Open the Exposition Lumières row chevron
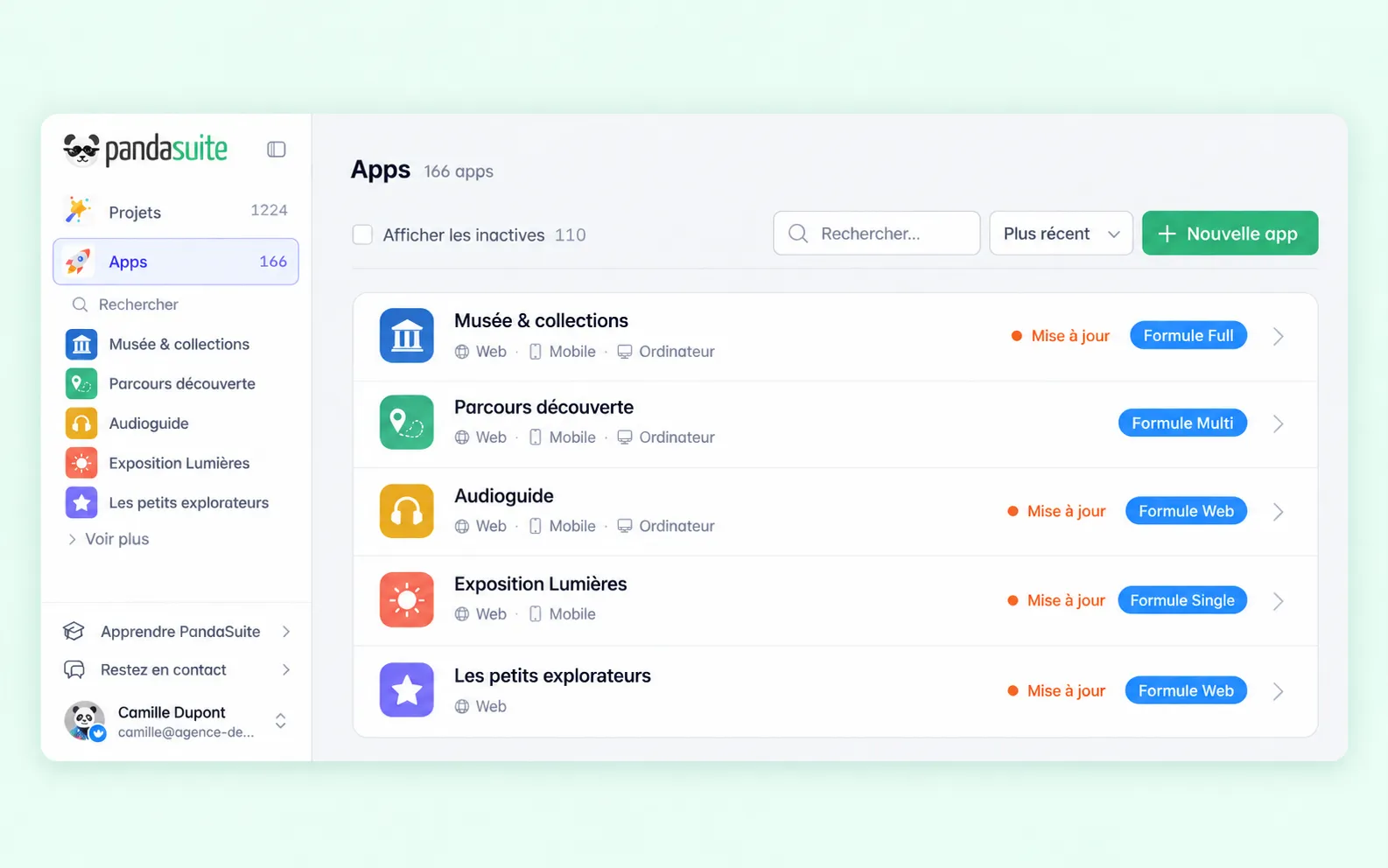 [1279, 601]
